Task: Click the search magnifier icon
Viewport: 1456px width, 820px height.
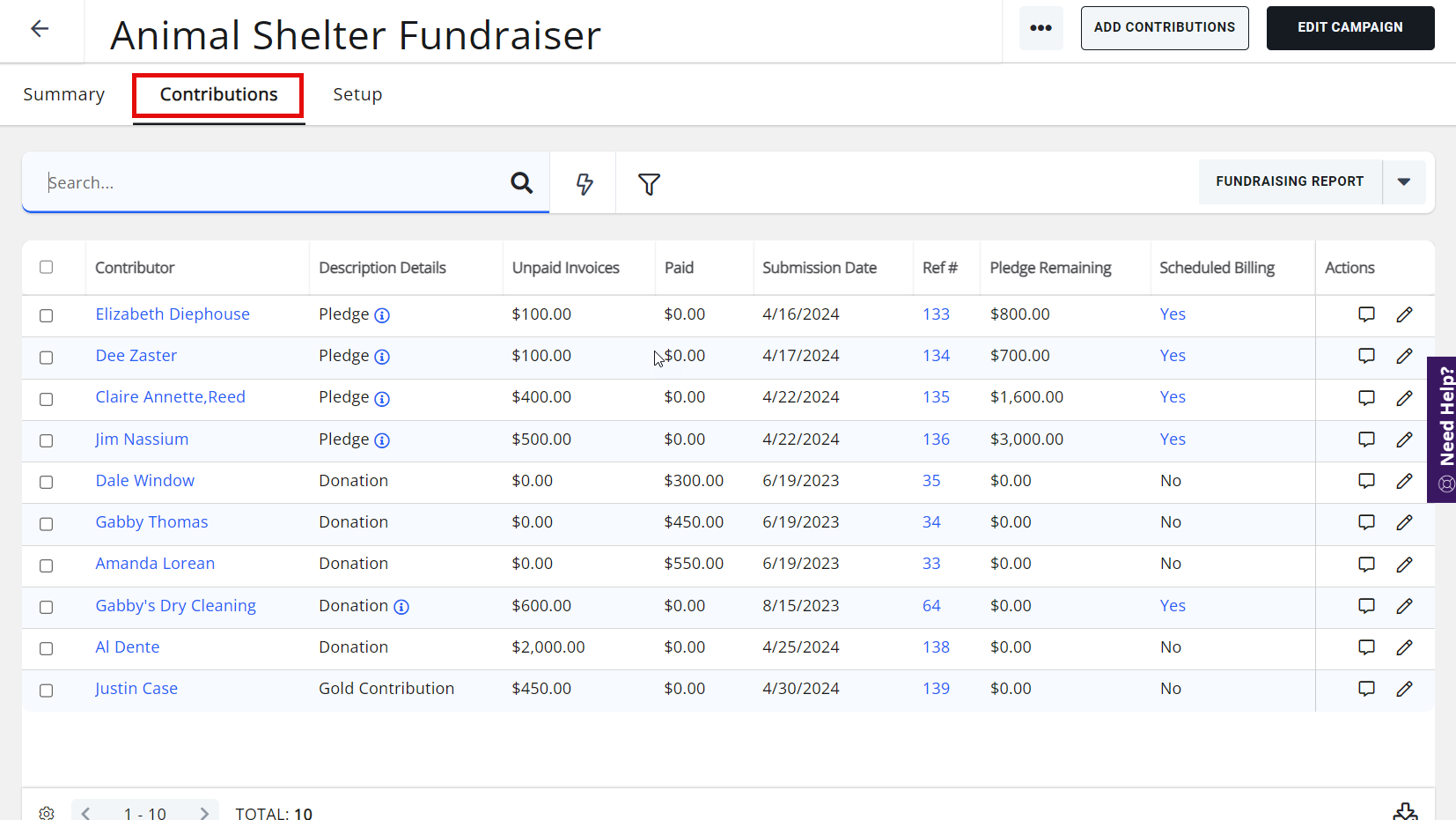Action: (x=522, y=182)
